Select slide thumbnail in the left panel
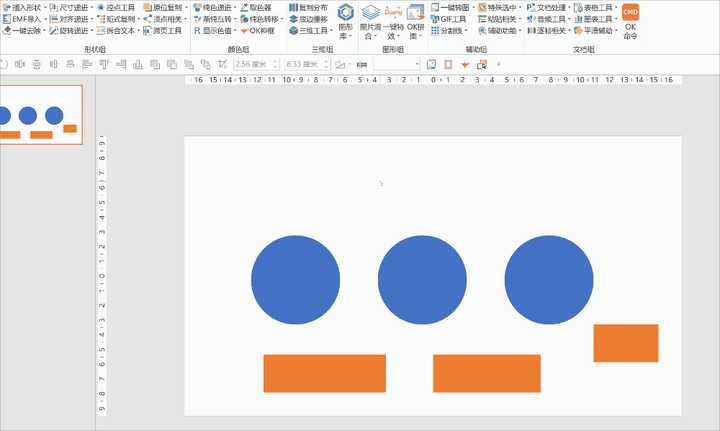 click(x=40, y=115)
